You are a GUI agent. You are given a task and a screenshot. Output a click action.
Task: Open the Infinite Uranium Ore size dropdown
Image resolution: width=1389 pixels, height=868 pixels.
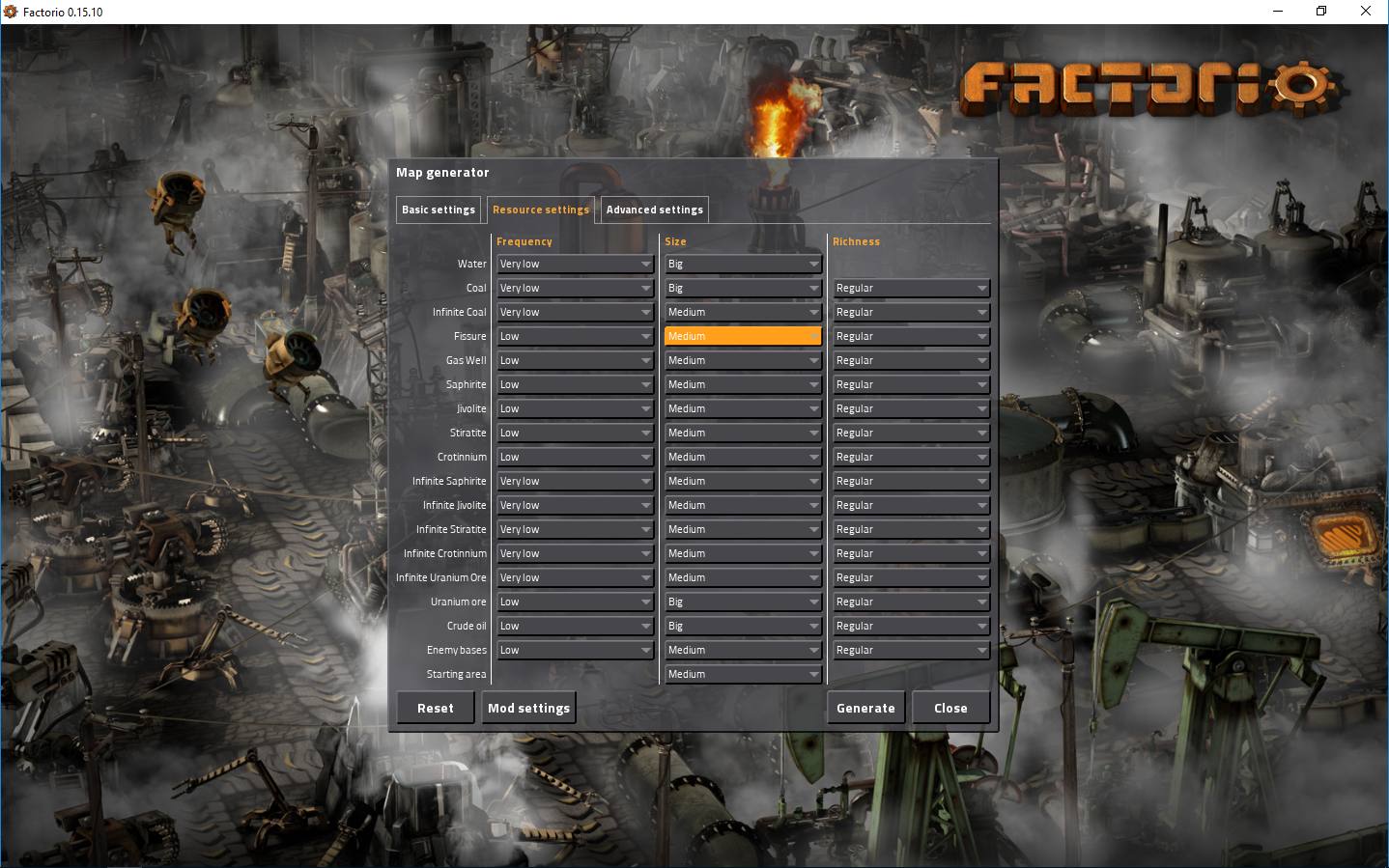point(744,577)
